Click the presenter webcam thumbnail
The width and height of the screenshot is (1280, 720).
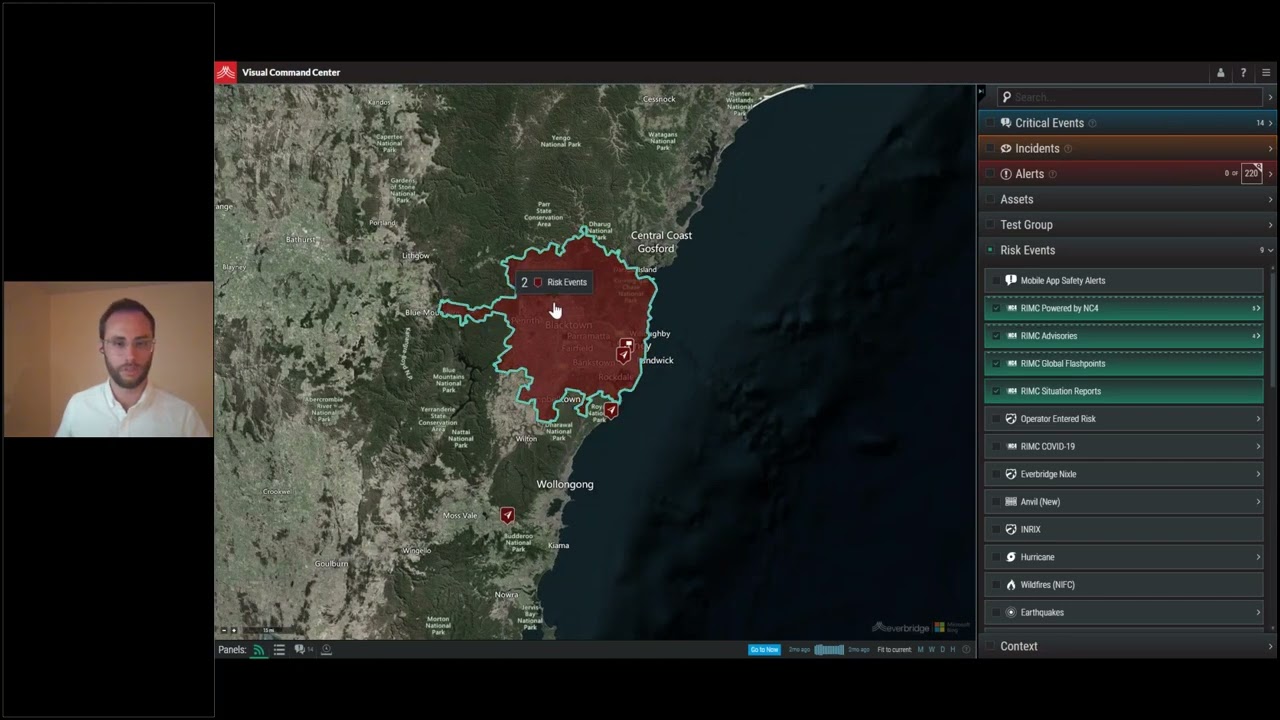pyautogui.click(x=108, y=360)
